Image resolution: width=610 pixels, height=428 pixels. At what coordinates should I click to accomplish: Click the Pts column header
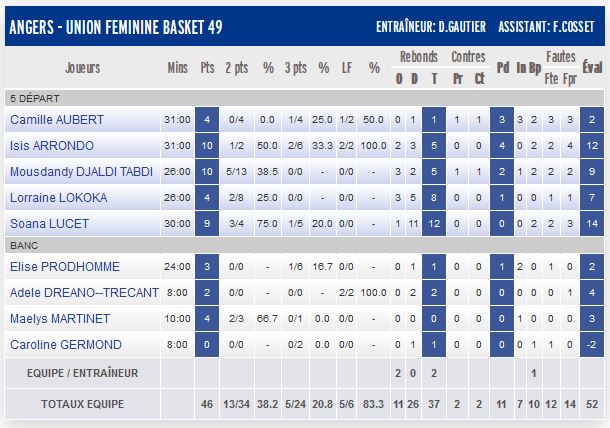[207, 69]
